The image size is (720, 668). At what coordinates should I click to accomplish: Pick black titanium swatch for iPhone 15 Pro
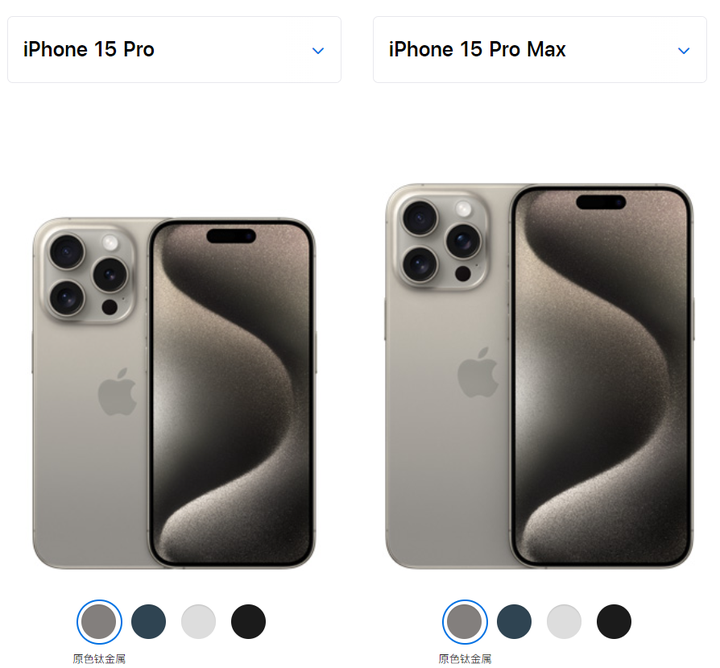pyautogui.click(x=248, y=622)
